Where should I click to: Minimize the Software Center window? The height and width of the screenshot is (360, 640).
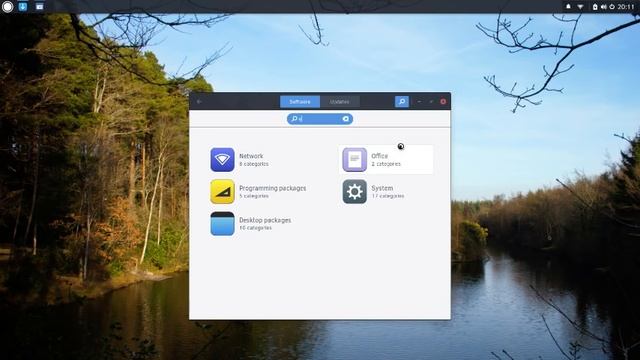419,102
